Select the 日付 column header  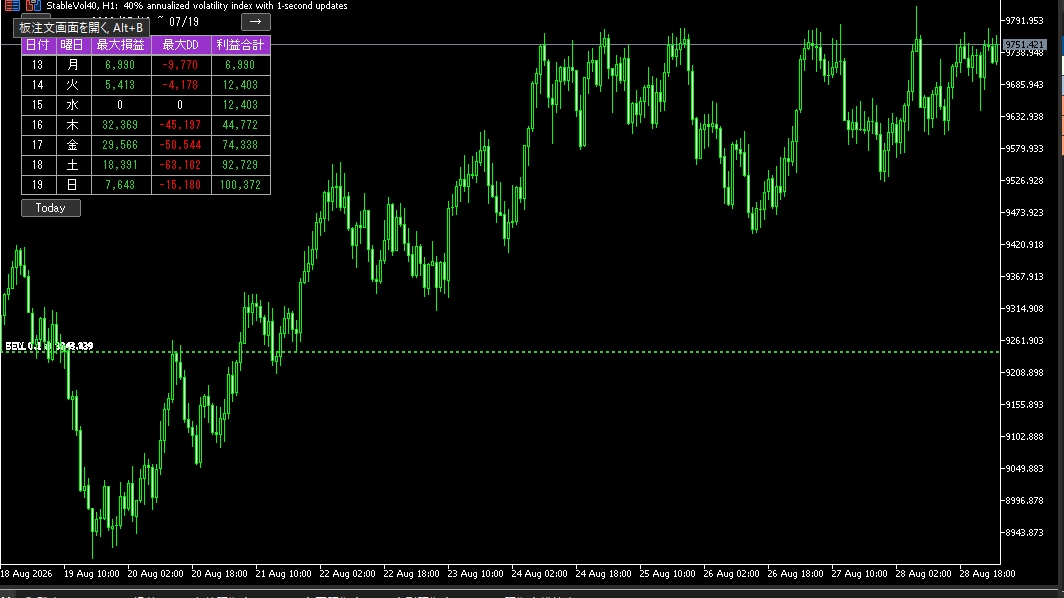coord(37,45)
